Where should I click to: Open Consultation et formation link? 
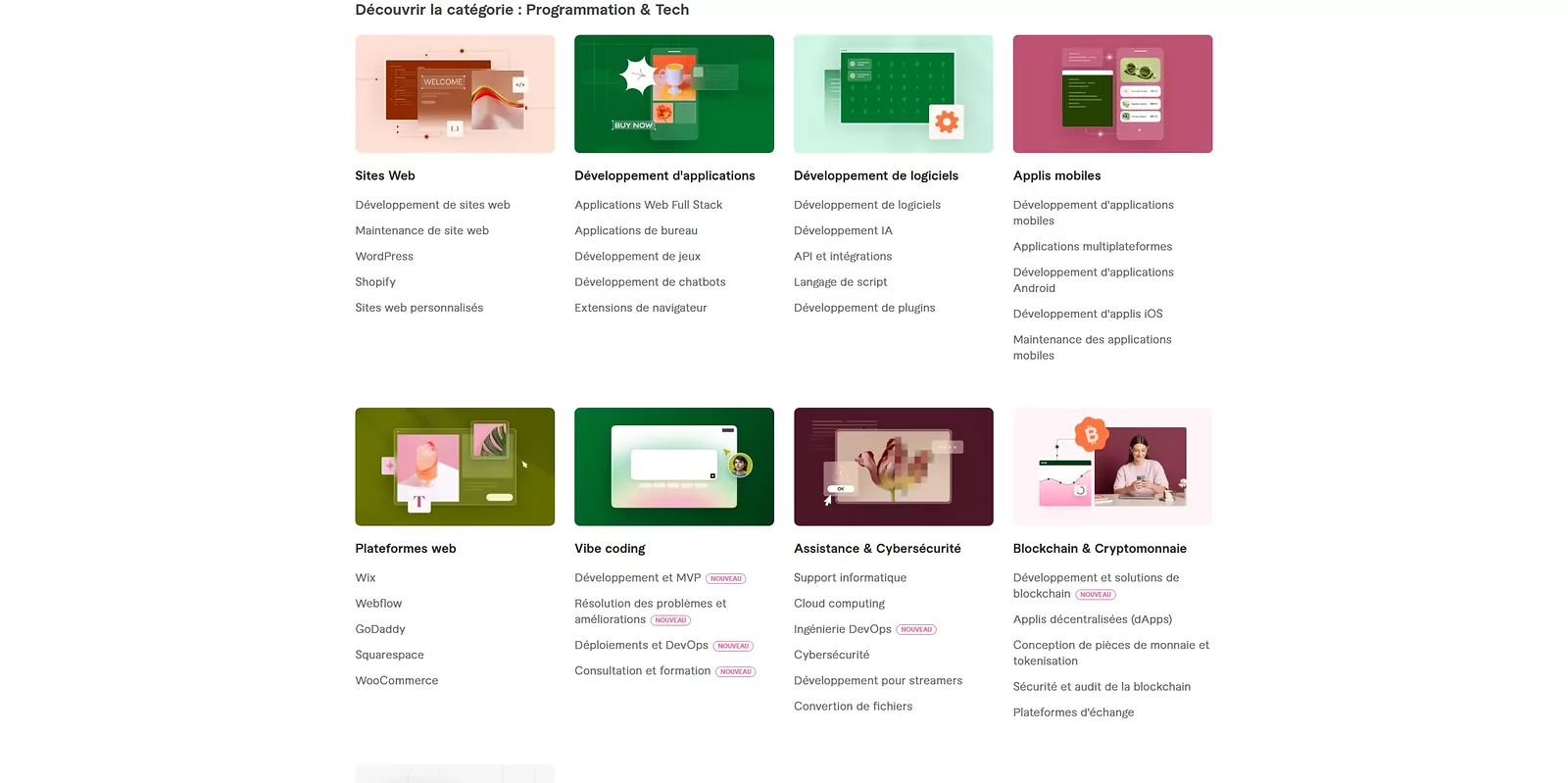click(643, 671)
